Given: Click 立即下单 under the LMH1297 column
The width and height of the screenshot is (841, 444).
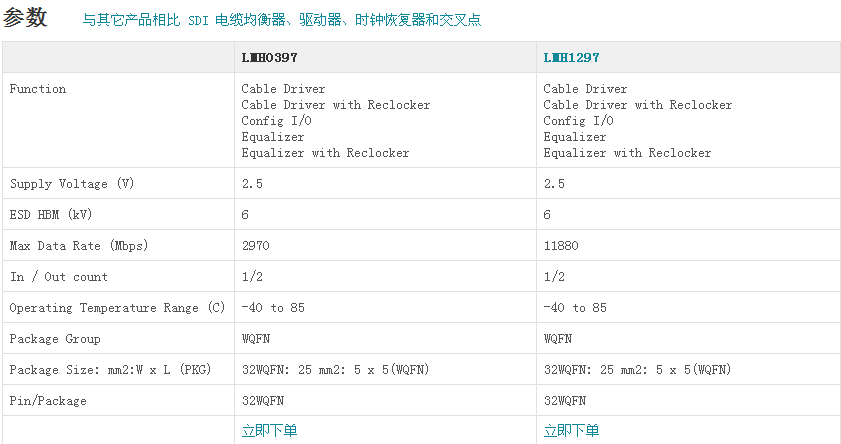Looking at the screenshot, I should (x=571, y=431).
